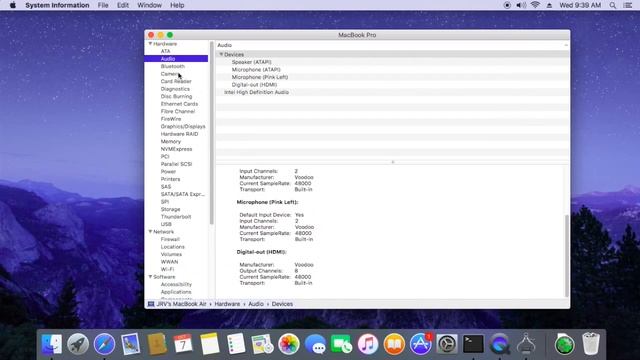The width and height of the screenshot is (640, 360).
Task: Open Reminders list icon in dock
Action: (236, 344)
